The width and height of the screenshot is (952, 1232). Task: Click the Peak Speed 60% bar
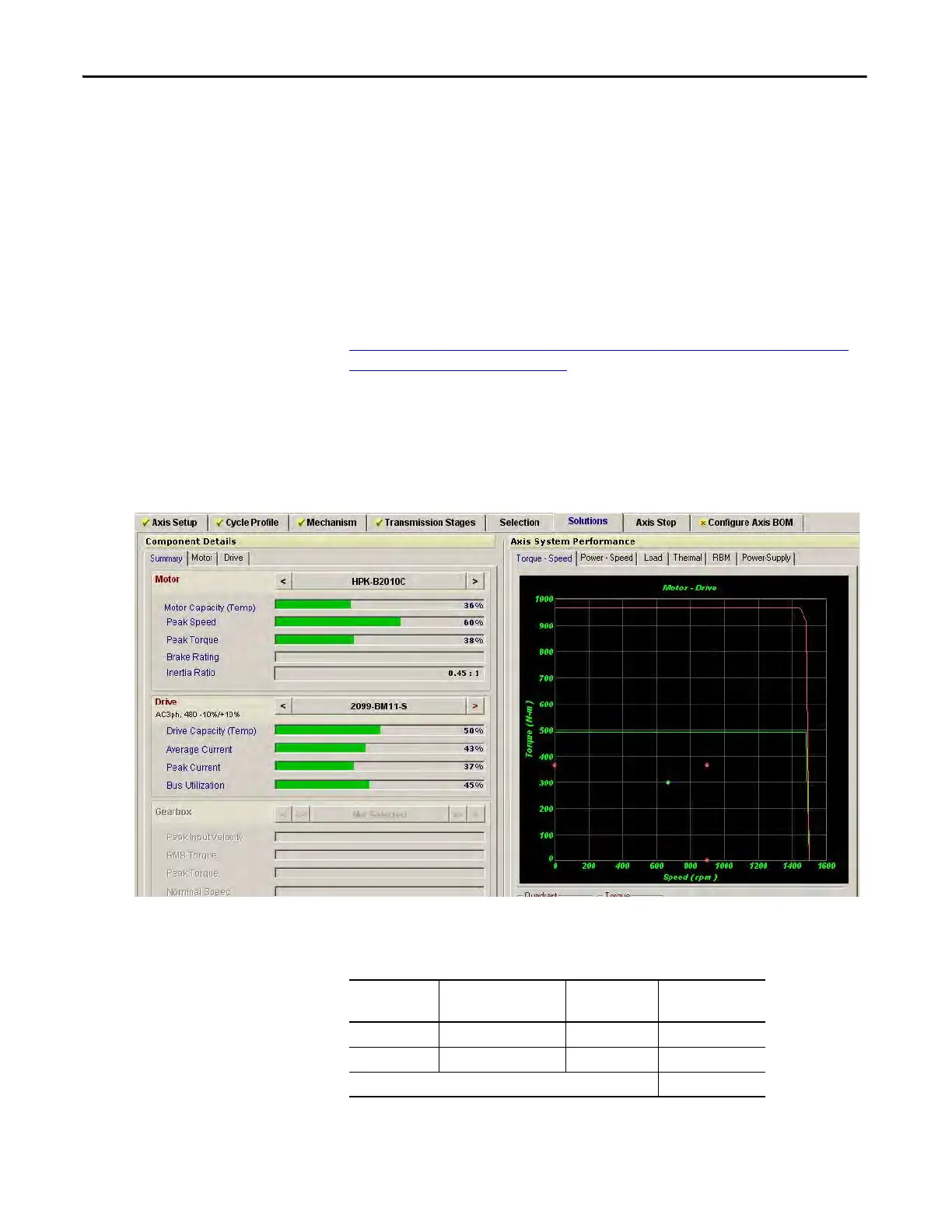(380, 622)
